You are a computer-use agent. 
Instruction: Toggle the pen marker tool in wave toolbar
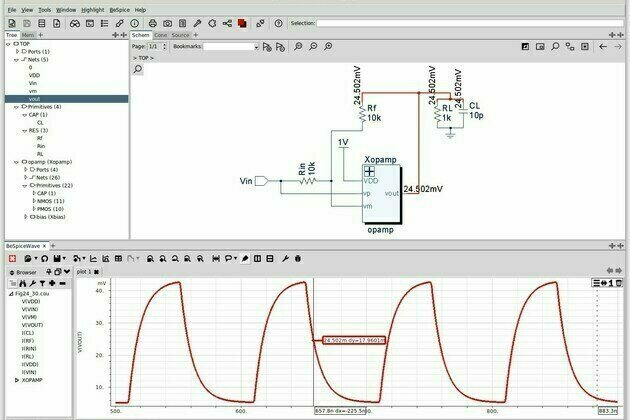pyautogui.click(x=245, y=258)
